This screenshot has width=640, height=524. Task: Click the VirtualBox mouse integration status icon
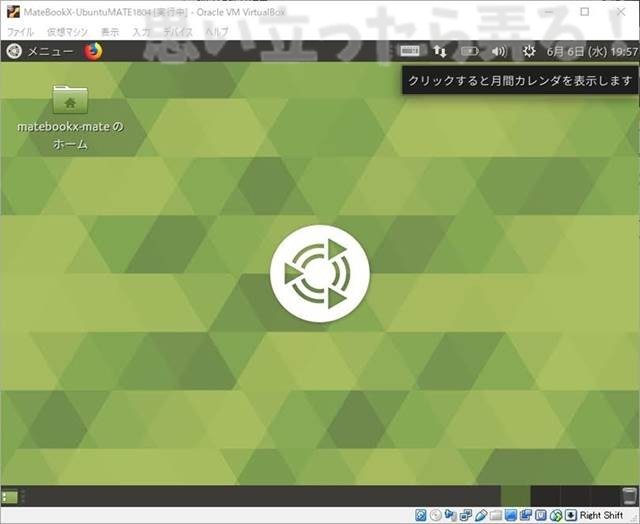tap(556, 515)
